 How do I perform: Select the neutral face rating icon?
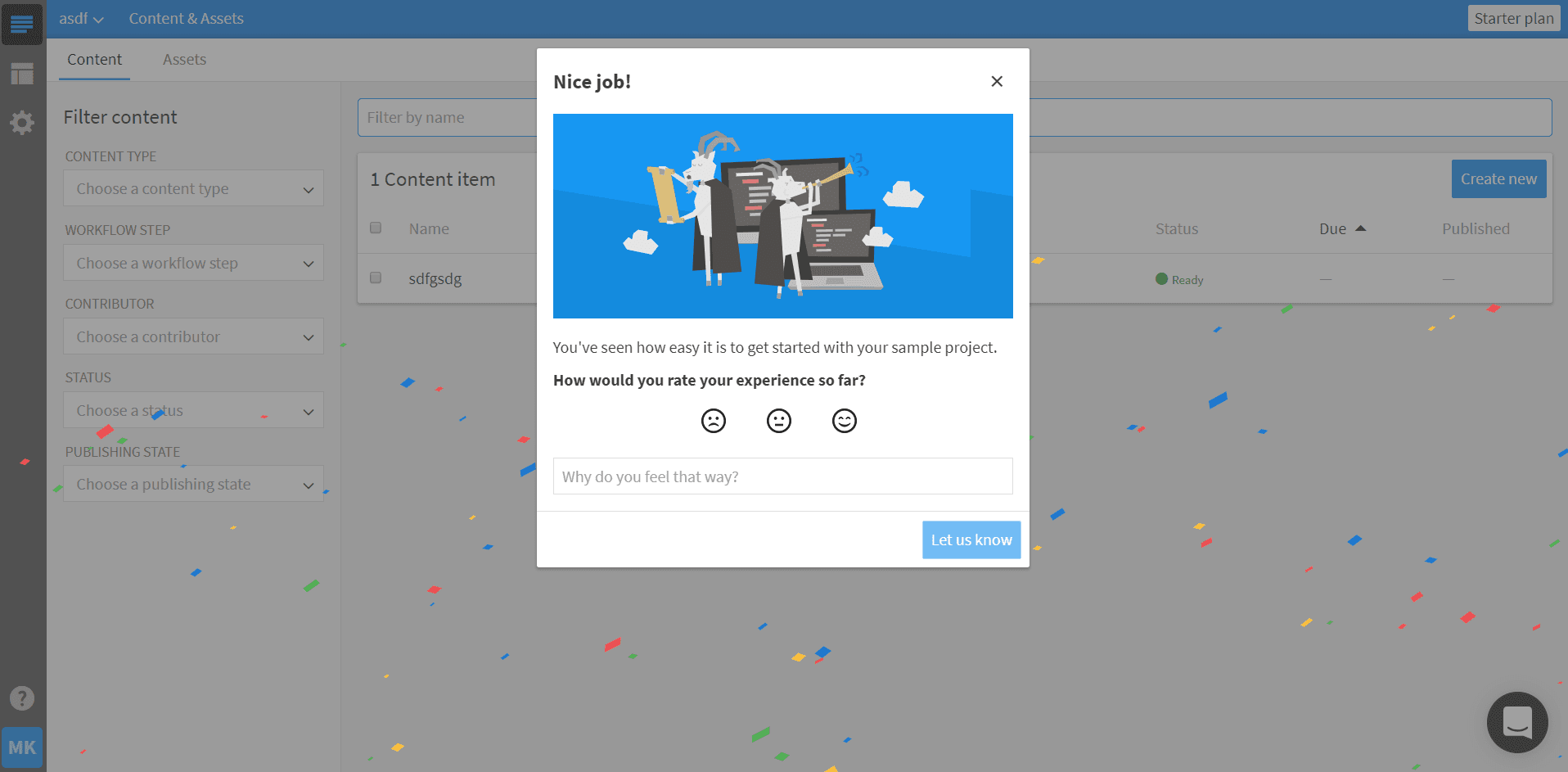pos(779,421)
